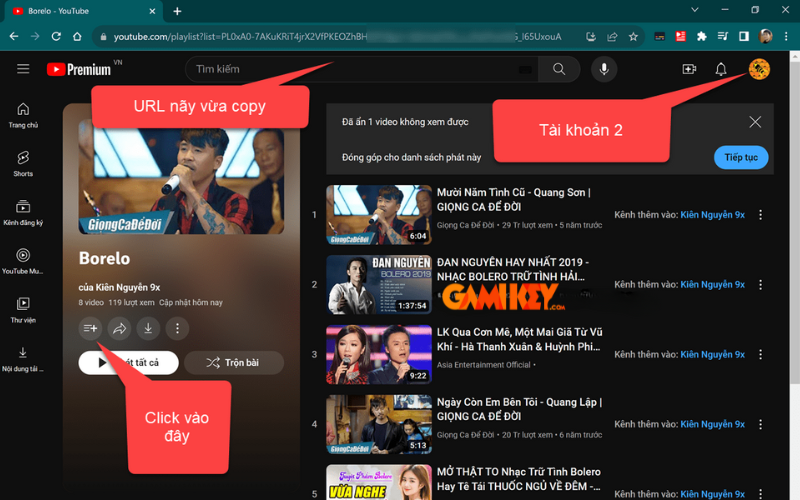This screenshot has height=500, width=800.
Task: Reload the page
Action: (x=56, y=37)
